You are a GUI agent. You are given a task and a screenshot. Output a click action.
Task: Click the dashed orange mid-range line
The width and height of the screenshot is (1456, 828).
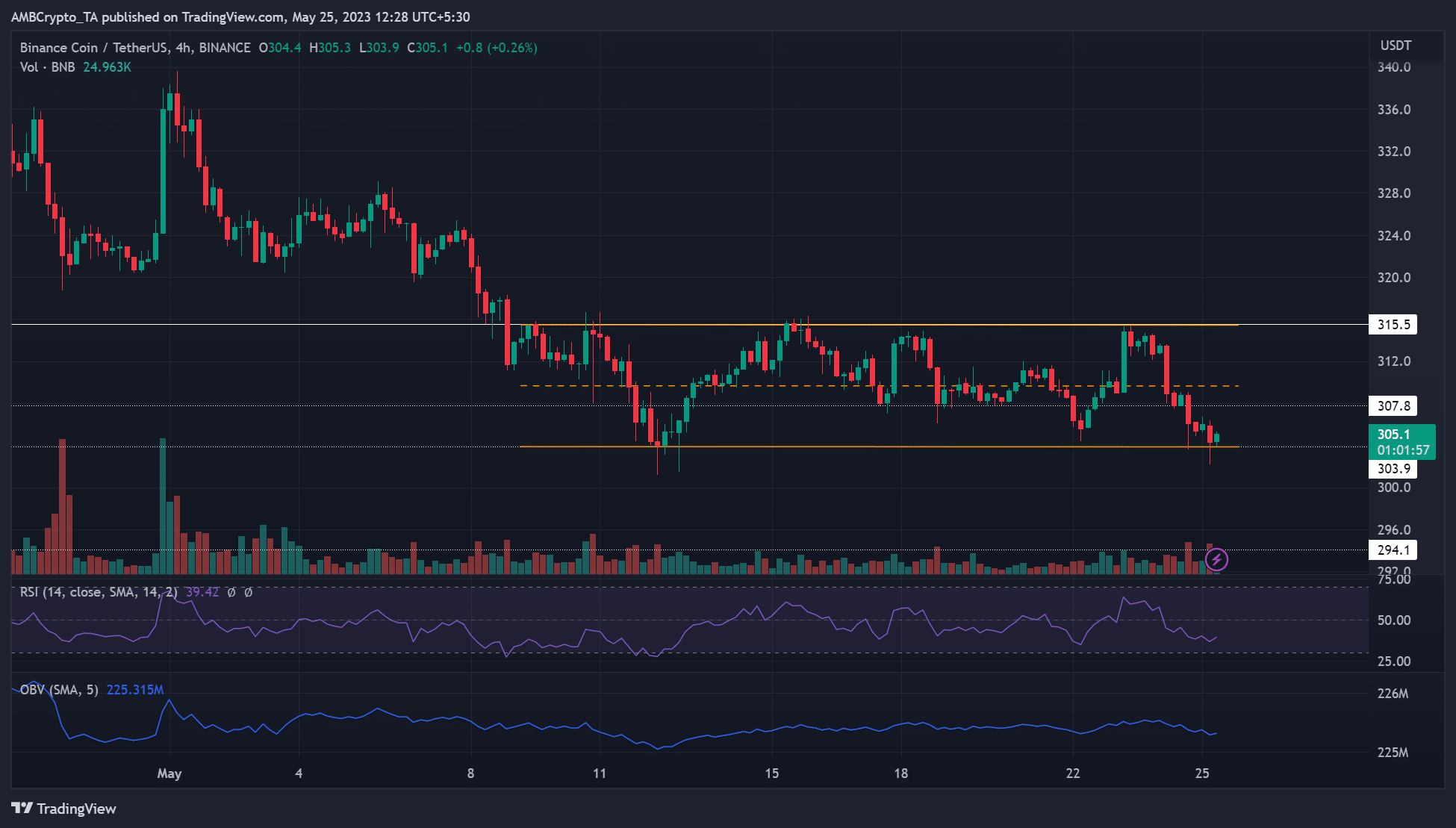(879, 386)
